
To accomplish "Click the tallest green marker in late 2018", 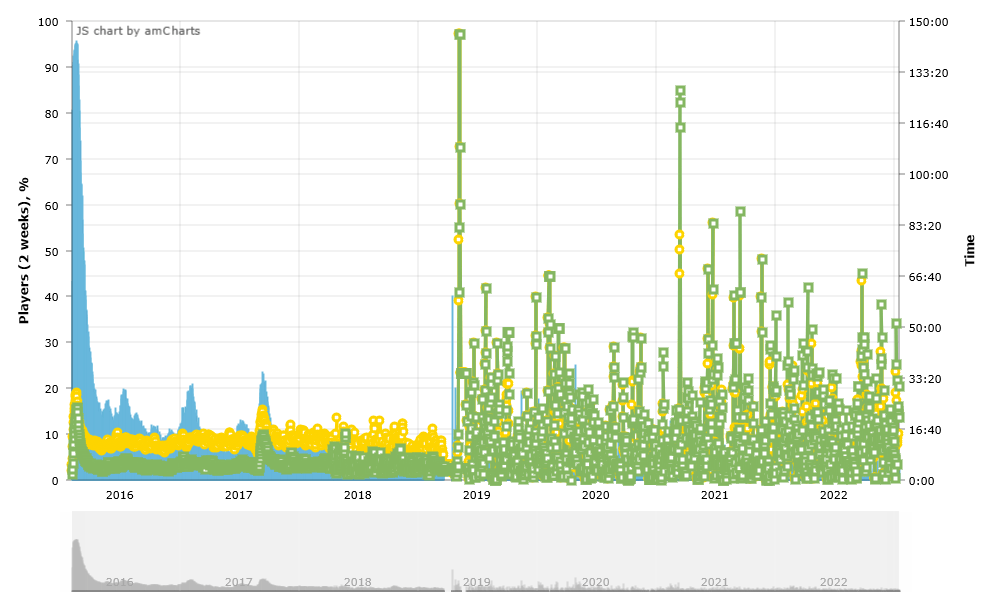I will pyautogui.click(x=460, y=34).
